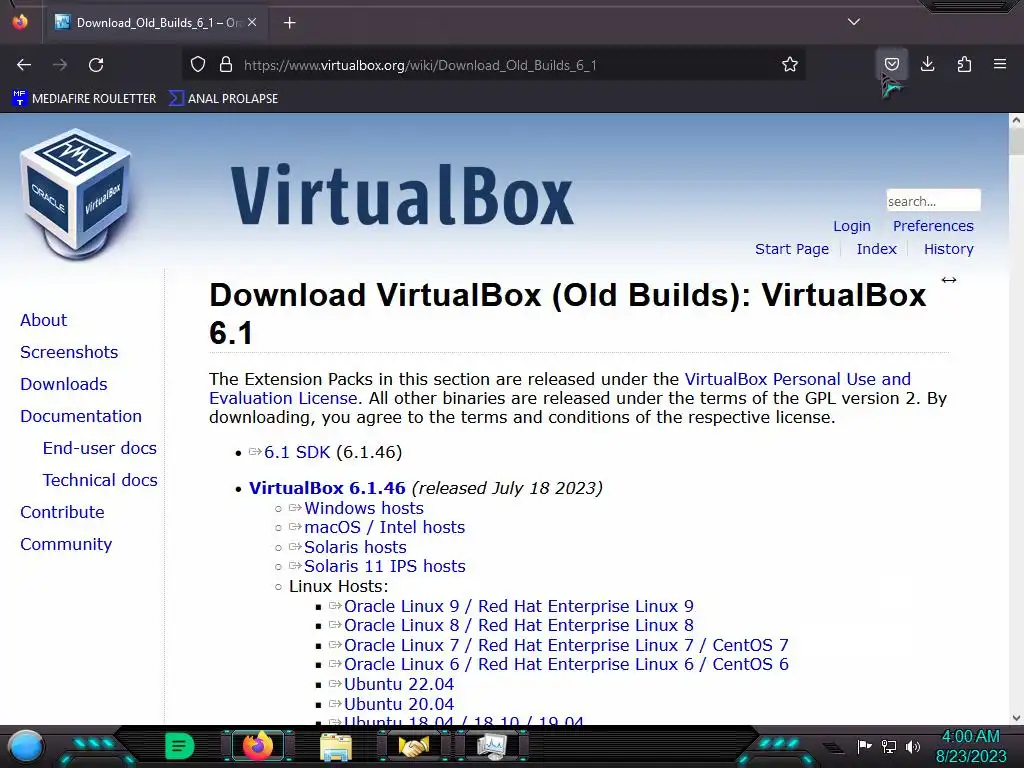This screenshot has height=768, width=1024.
Task: Download Oracle Linux 9 / RHEL 9 build
Action: pyautogui.click(x=519, y=606)
